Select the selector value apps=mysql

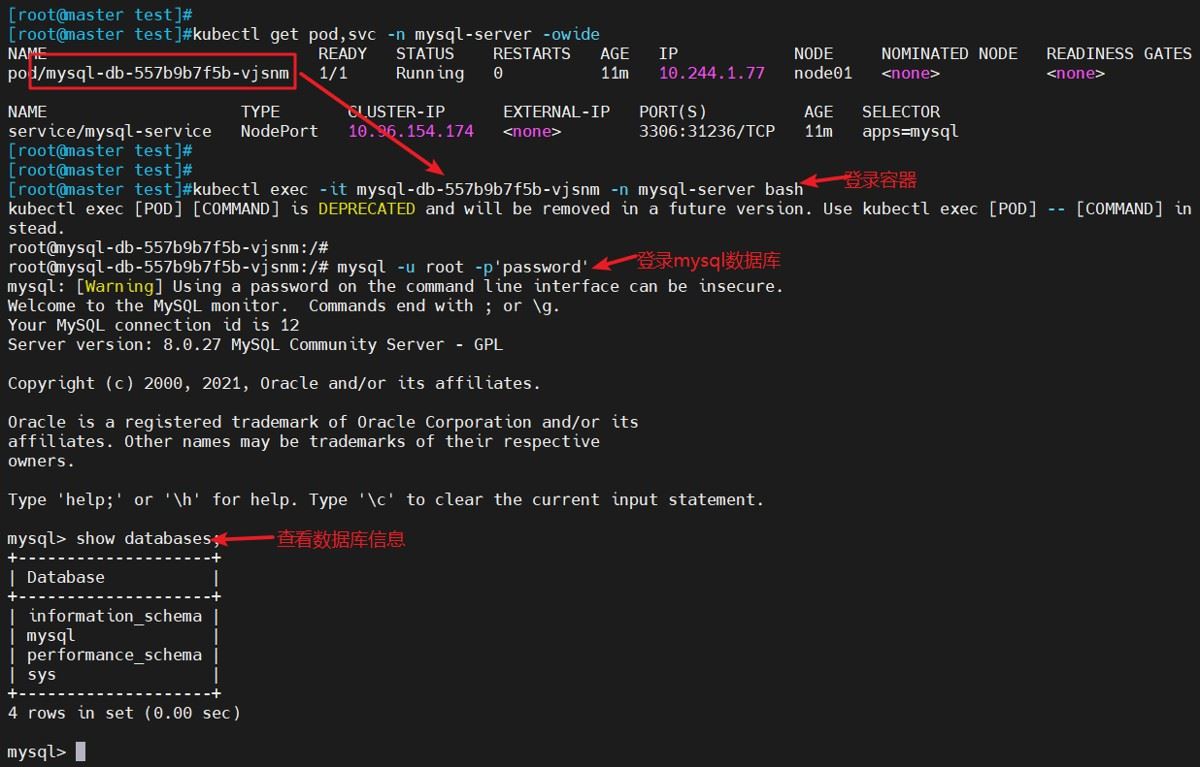[x=910, y=131]
